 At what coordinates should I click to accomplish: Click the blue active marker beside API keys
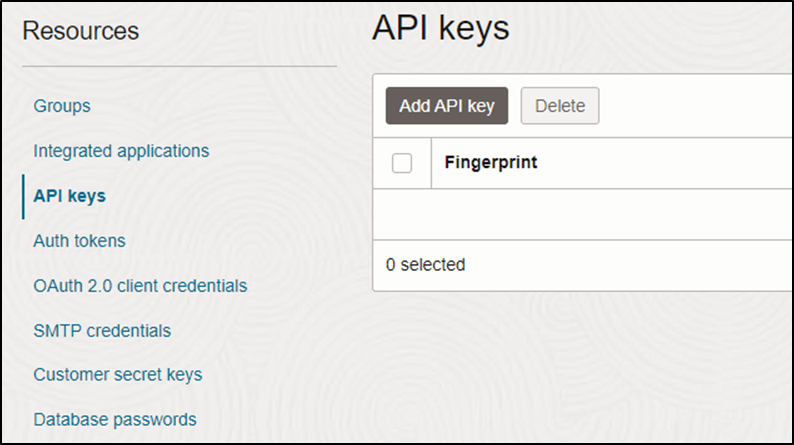23,197
